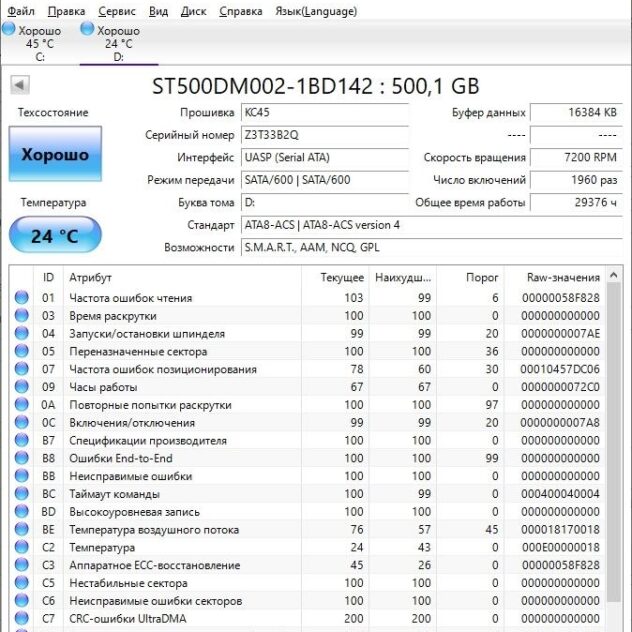Open the Диск menu
This screenshot has height=632, width=632.
194,11
